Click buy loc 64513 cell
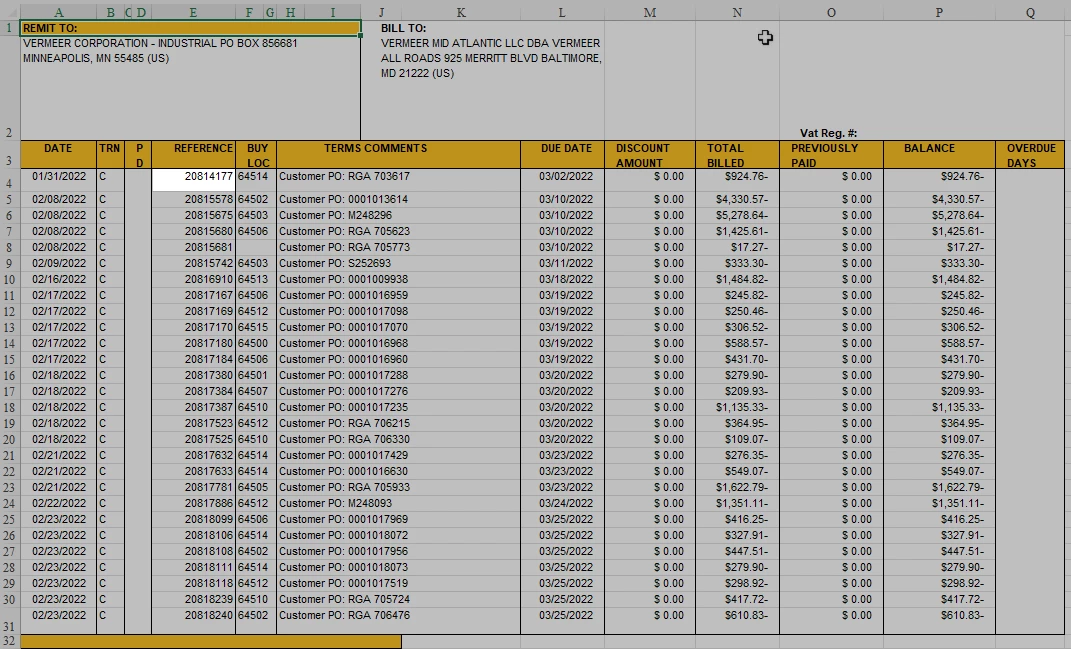1071x649 pixels. (x=256, y=279)
